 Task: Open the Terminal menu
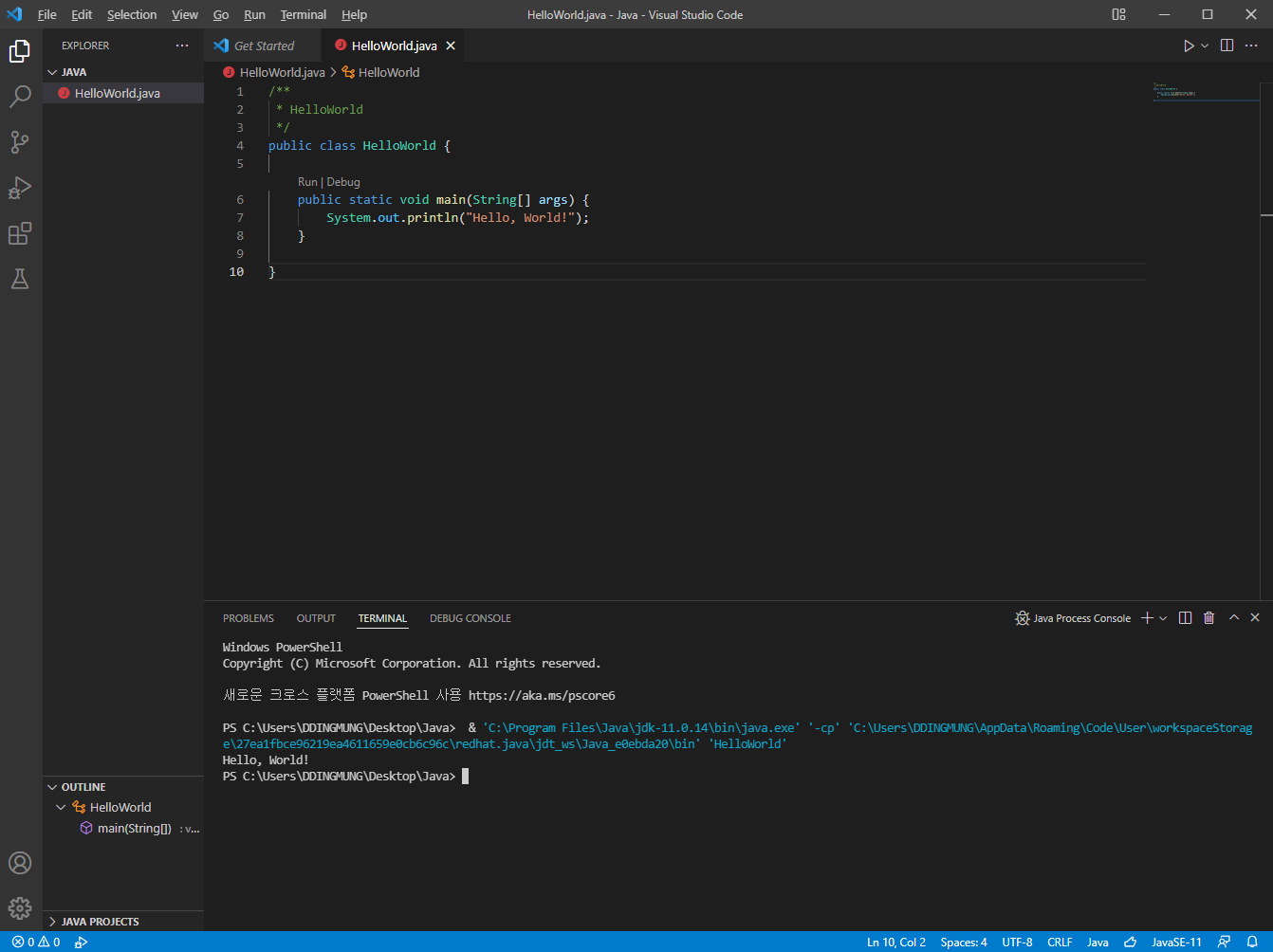point(303,14)
